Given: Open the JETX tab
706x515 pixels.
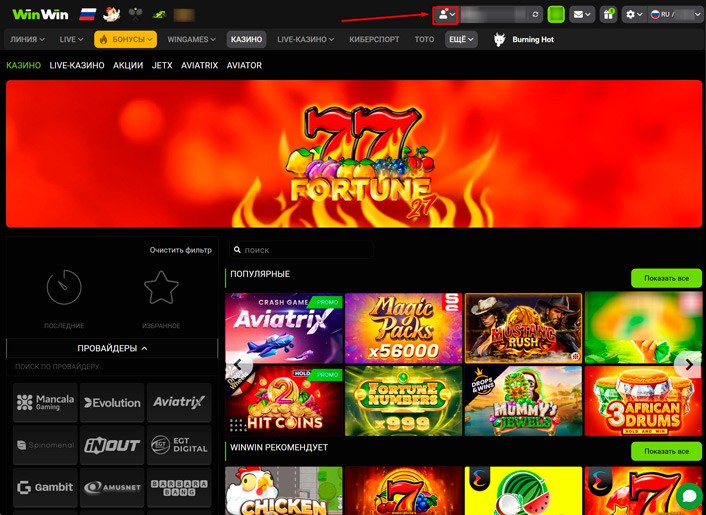Looking at the screenshot, I should pyautogui.click(x=162, y=65).
